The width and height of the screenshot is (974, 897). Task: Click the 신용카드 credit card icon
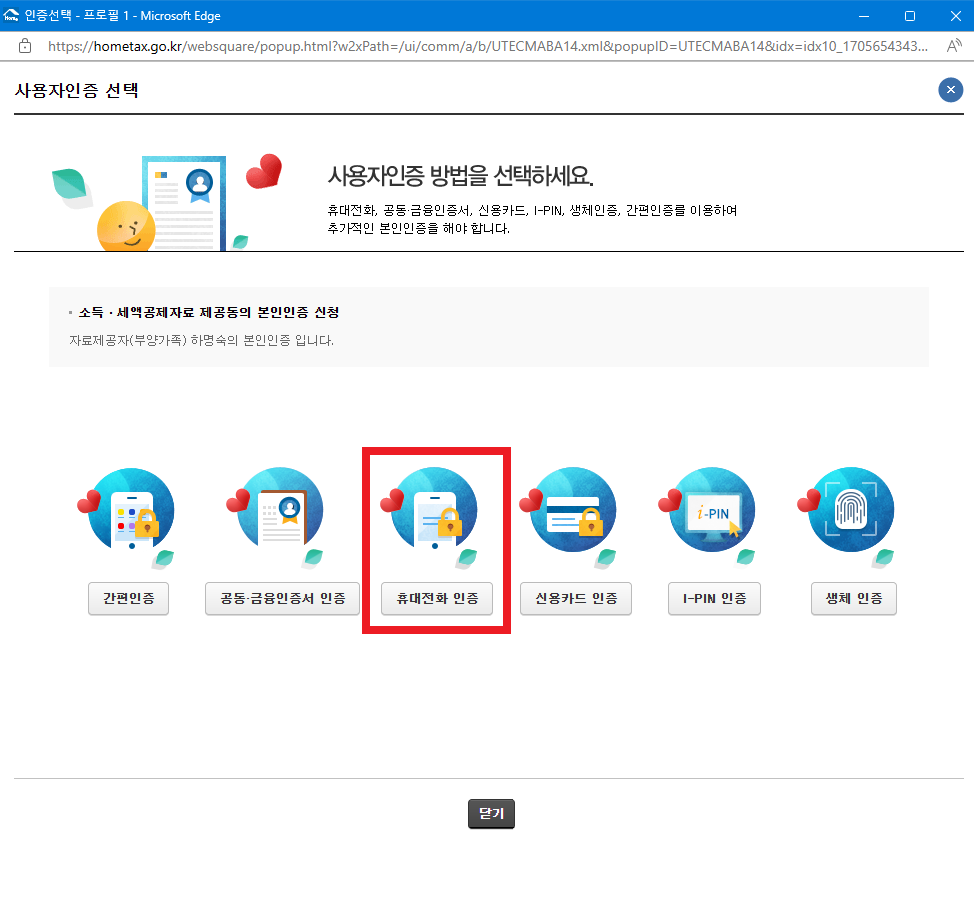tap(570, 517)
